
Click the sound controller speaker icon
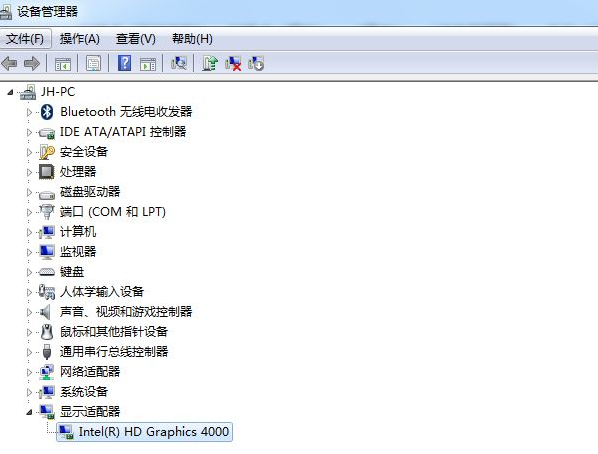pyautogui.click(x=46, y=312)
